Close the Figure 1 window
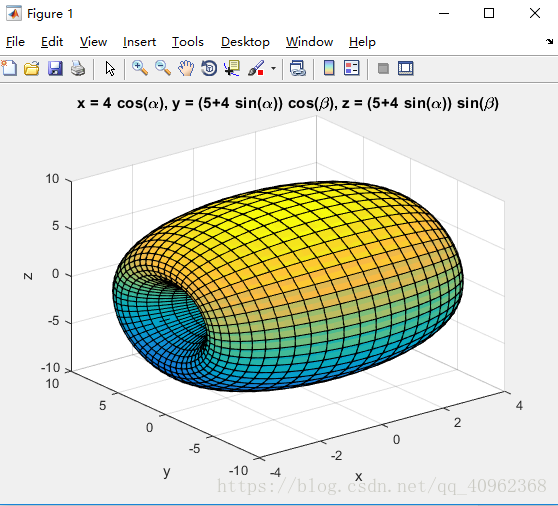This screenshot has width=558, height=506. point(535,14)
